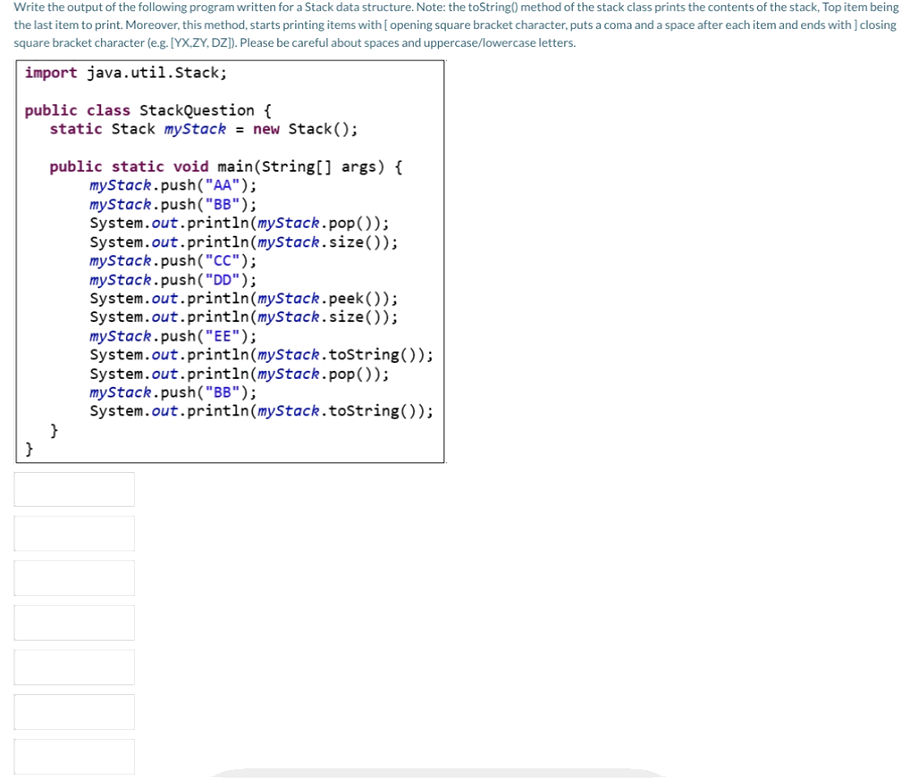Select the myStack.push("EE") line
The height and width of the screenshot is (778, 905).
pos(172,336)
